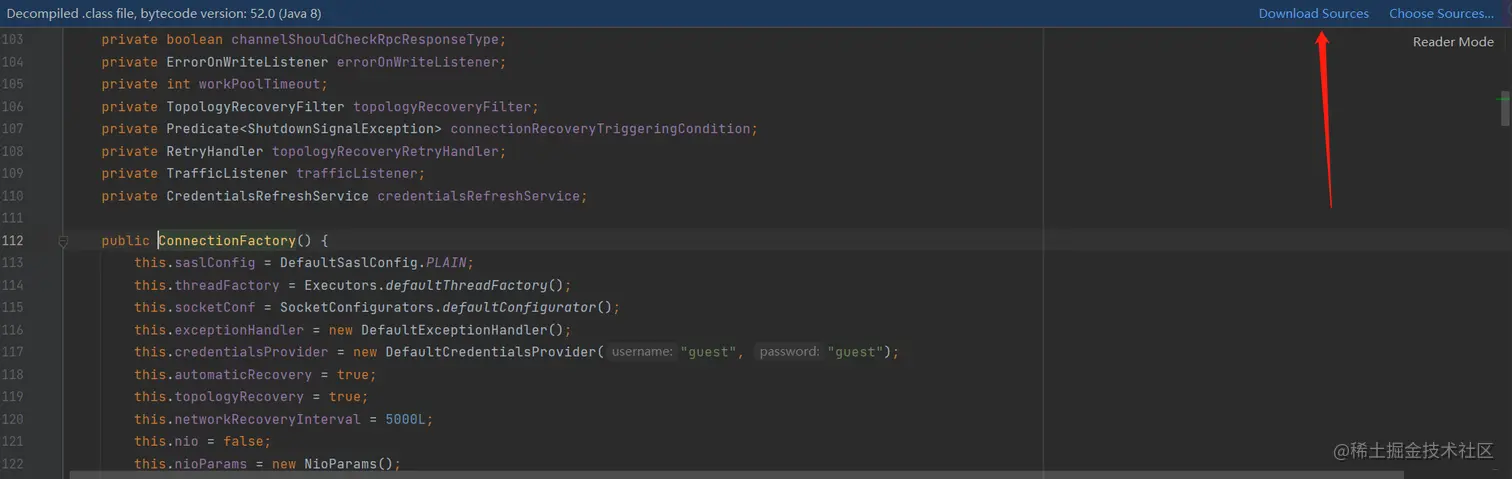
Task: Click the 'password:' parameter hint
Action: 790,352
